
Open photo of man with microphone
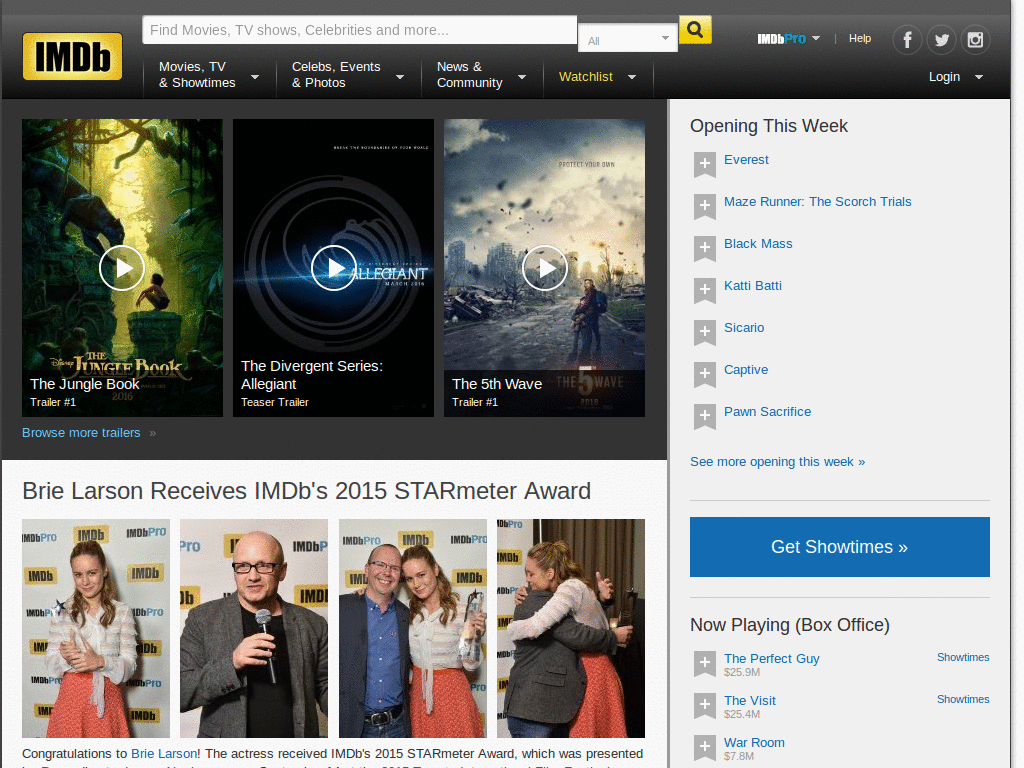[254, 628]
